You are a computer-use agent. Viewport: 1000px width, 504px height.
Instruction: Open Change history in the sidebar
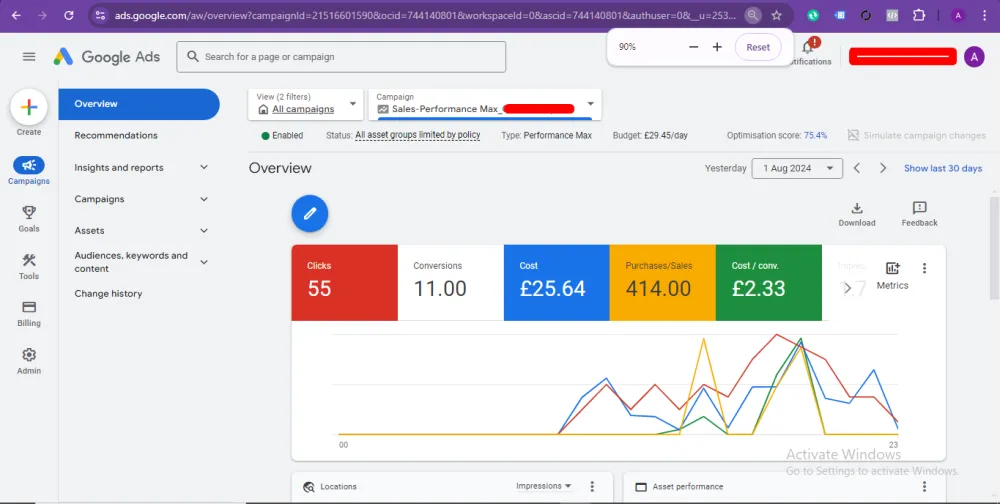point(108,293)
